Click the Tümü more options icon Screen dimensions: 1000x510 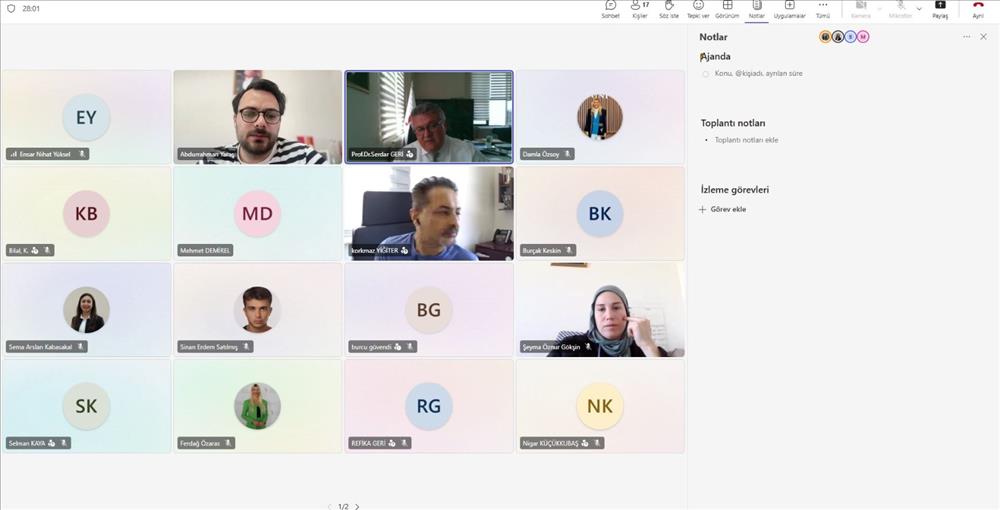coord(823,9)
